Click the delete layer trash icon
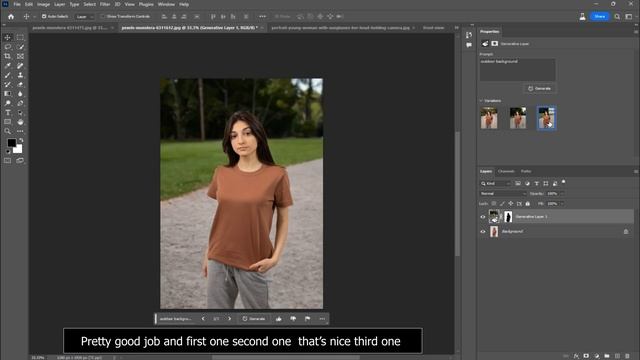640x360 pixels. [627, 356]
